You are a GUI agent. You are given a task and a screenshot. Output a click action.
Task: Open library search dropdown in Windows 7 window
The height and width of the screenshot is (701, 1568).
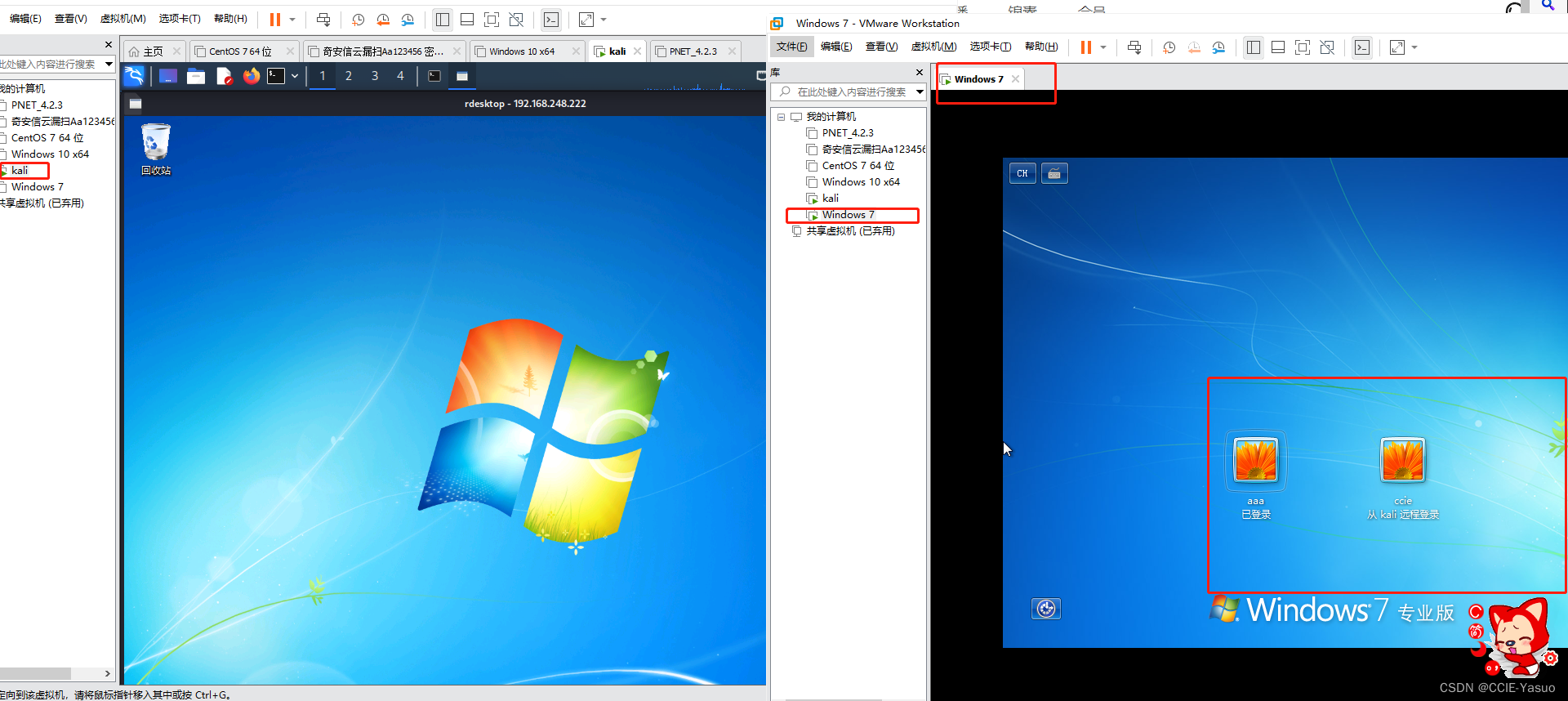920,92
